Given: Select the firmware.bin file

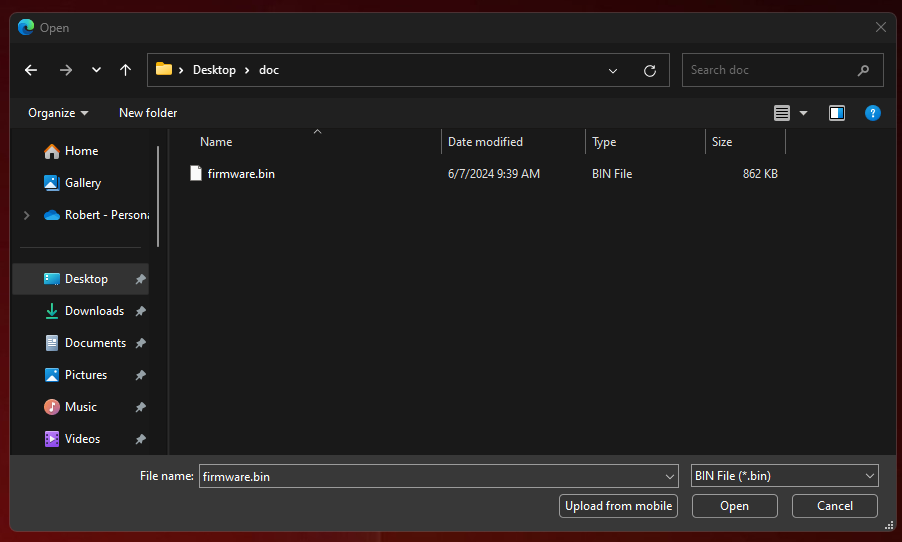Looking at the screenshot, I should [x=240, y=174].
